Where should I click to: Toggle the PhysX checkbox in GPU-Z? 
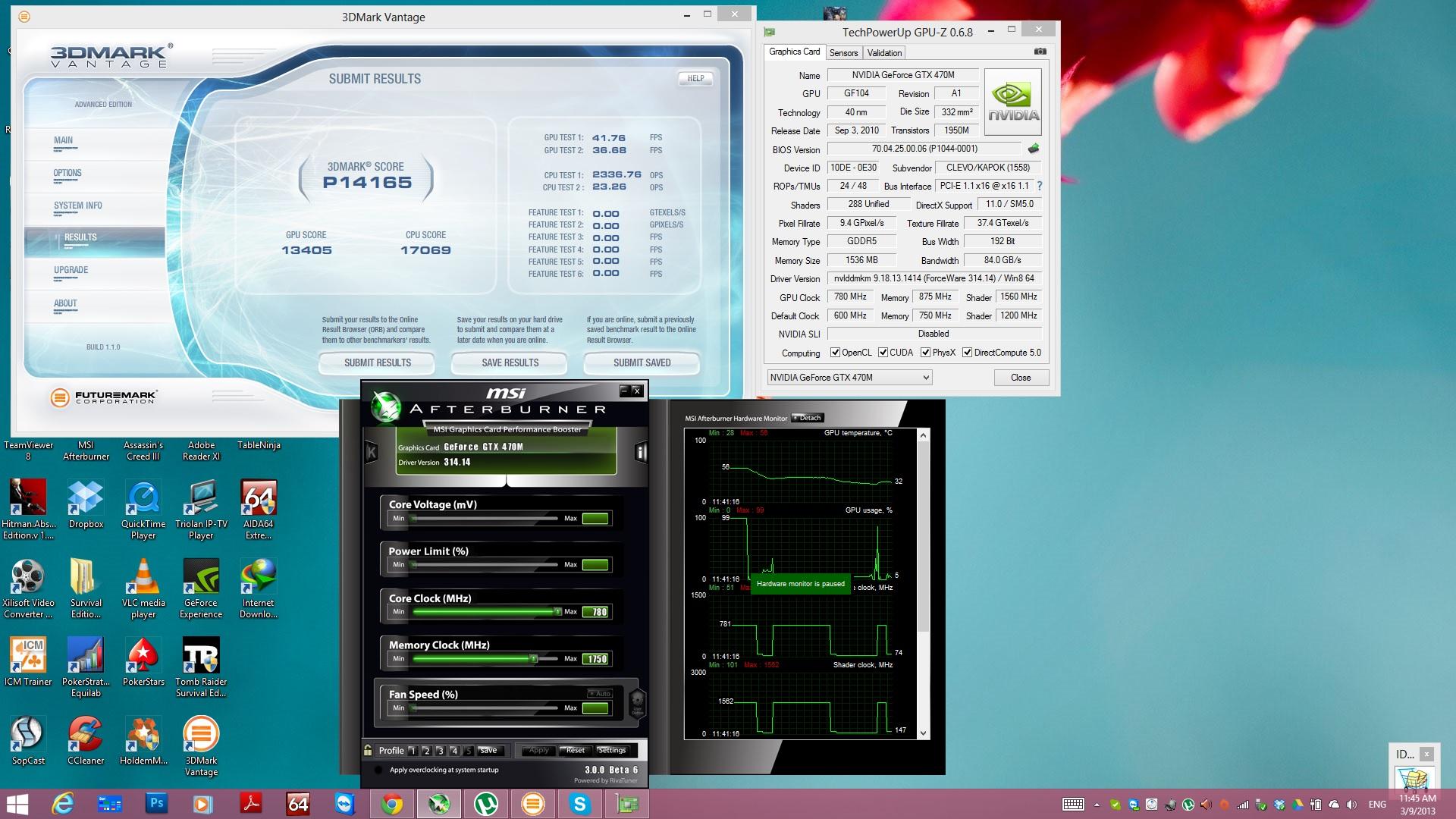[925, 352]
